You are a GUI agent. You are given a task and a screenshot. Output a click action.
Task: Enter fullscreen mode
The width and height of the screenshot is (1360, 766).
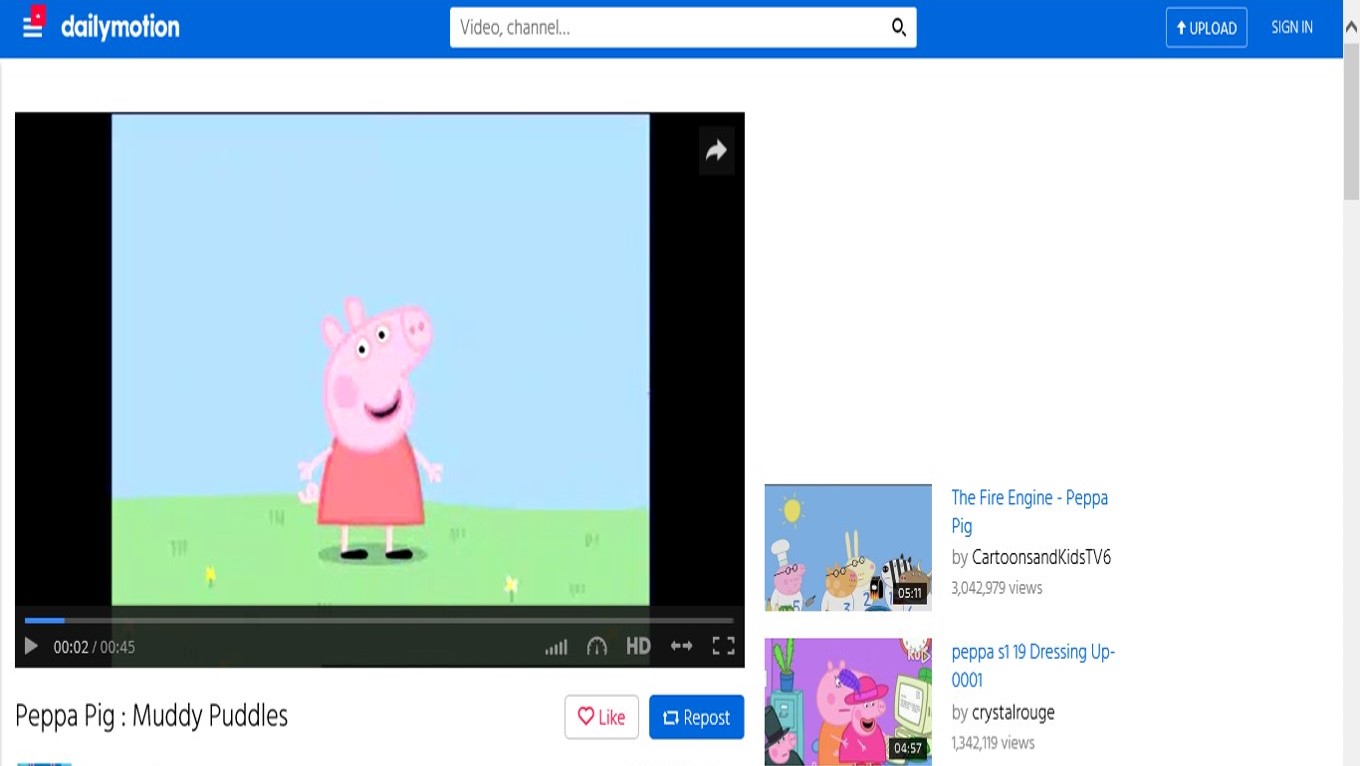coord(723,647)
